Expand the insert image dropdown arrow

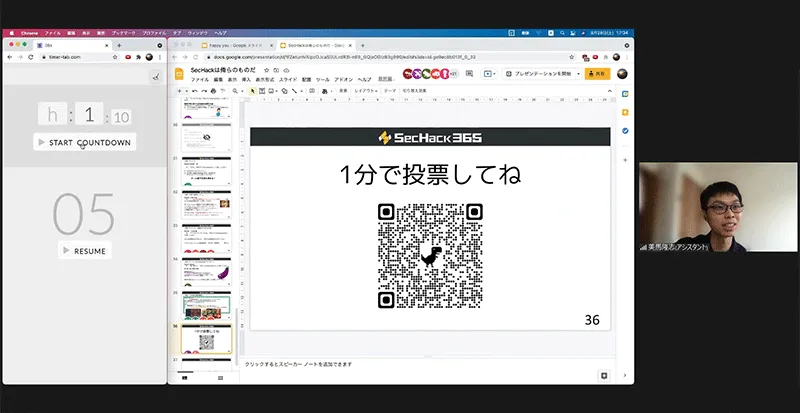277,91
